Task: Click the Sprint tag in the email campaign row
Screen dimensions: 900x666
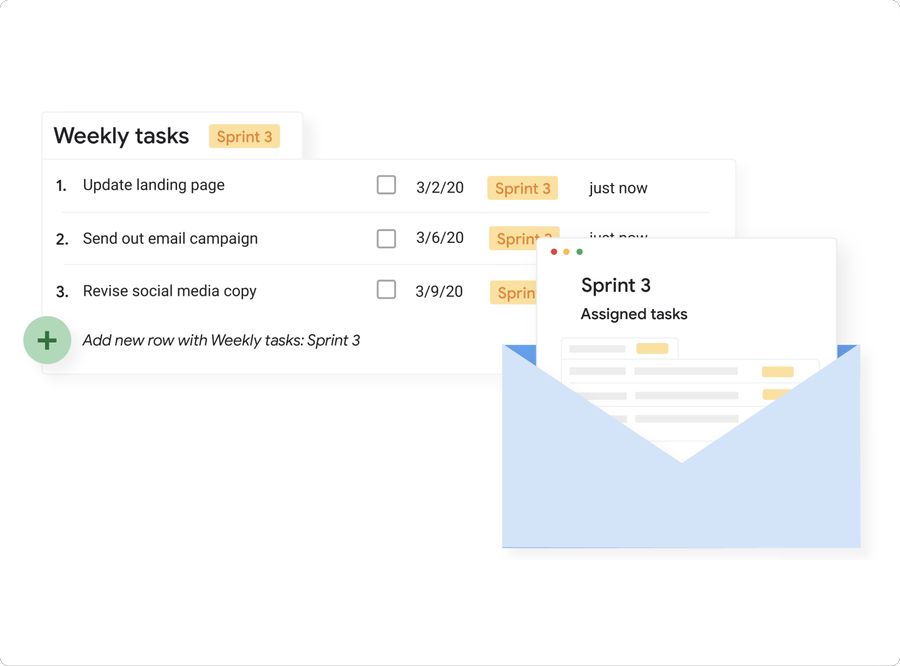Action: pos(514,239)
